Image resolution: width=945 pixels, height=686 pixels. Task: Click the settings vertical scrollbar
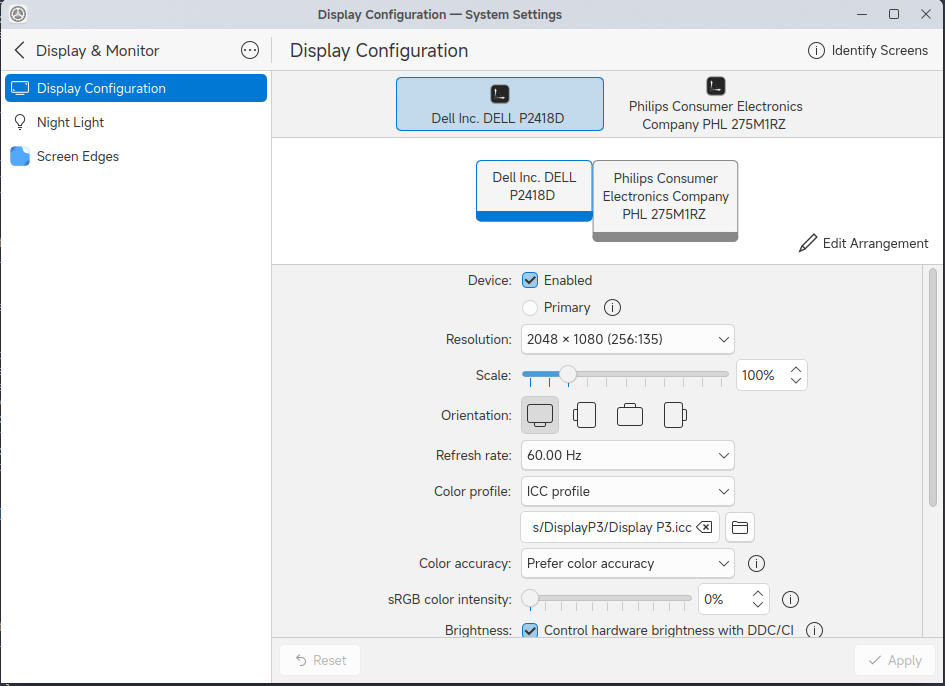(932, 387)
